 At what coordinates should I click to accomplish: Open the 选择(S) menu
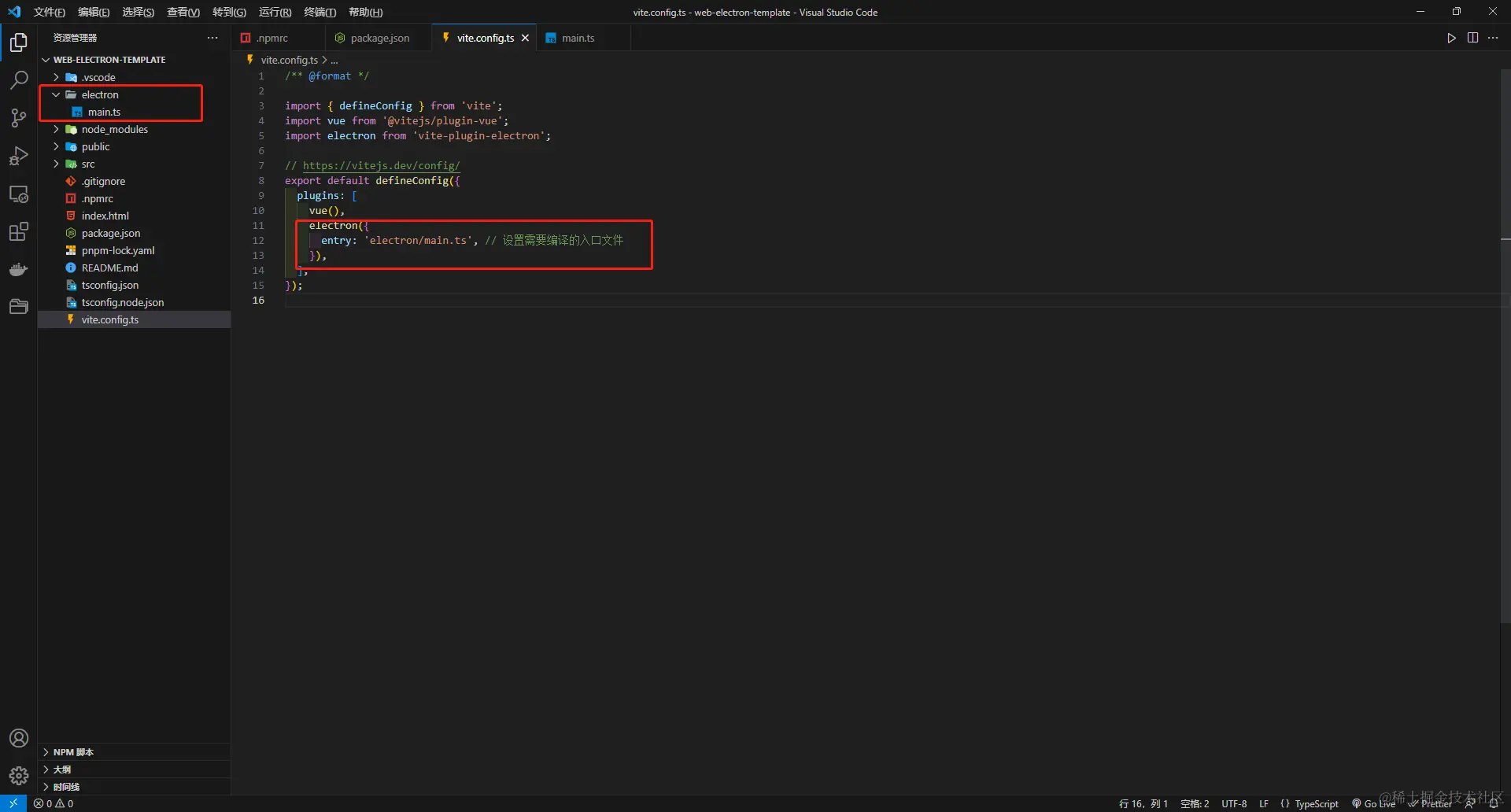coord(138,12)
